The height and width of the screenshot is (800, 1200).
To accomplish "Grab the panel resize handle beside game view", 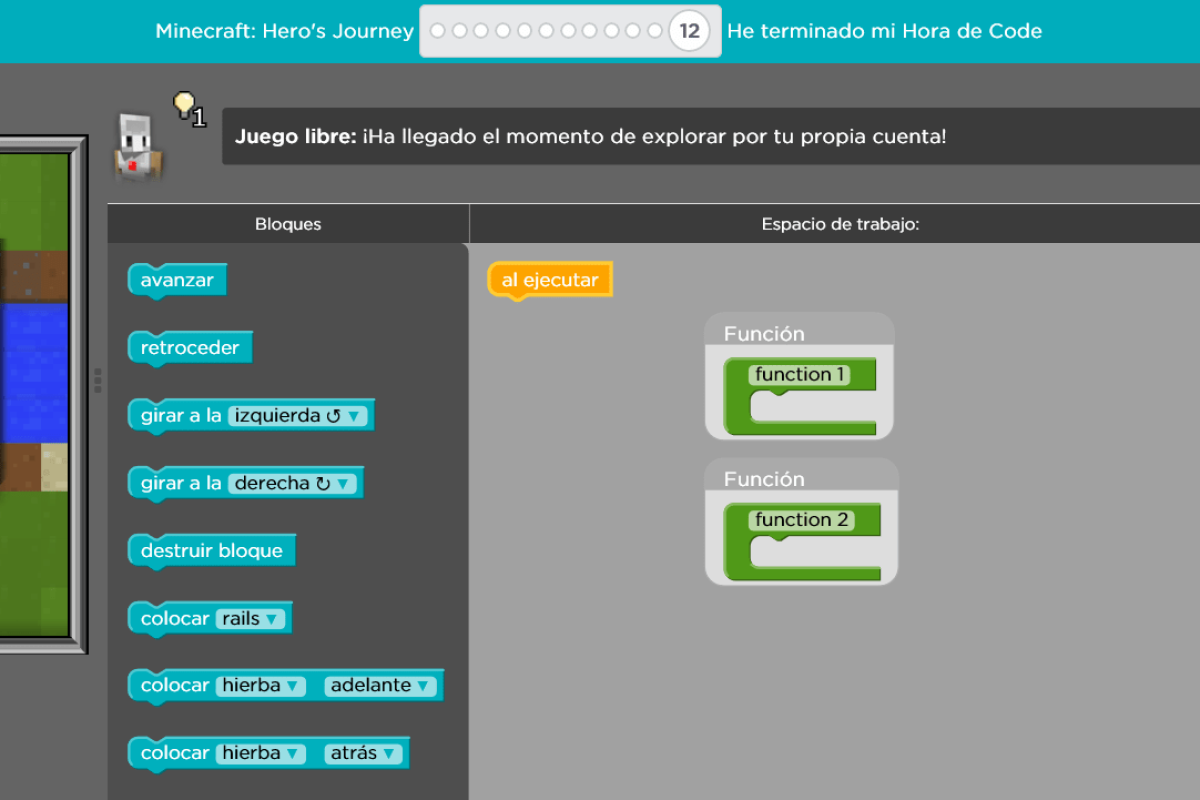I will pos(97,380).
